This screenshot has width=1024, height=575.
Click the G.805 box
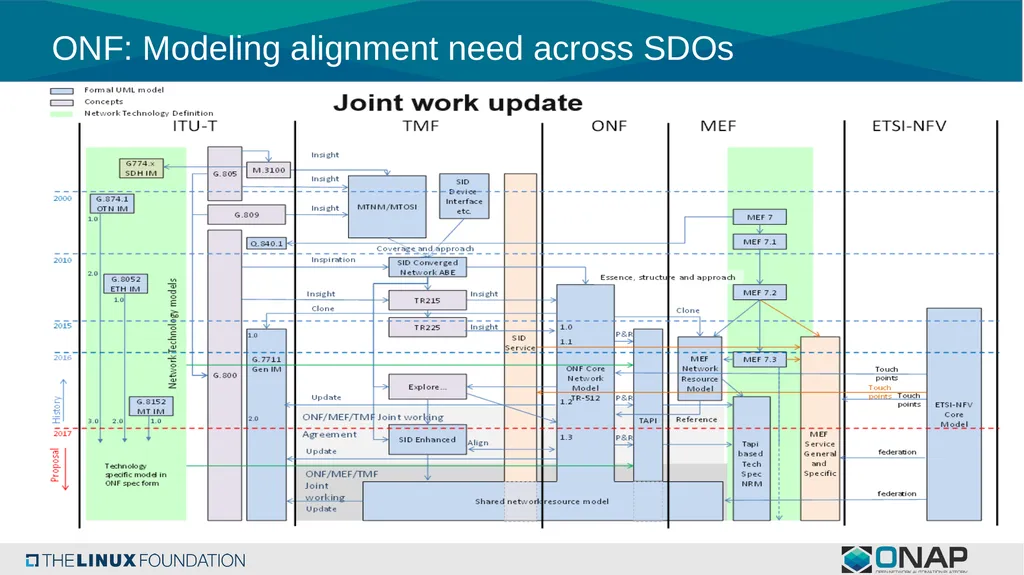[225, 174]
